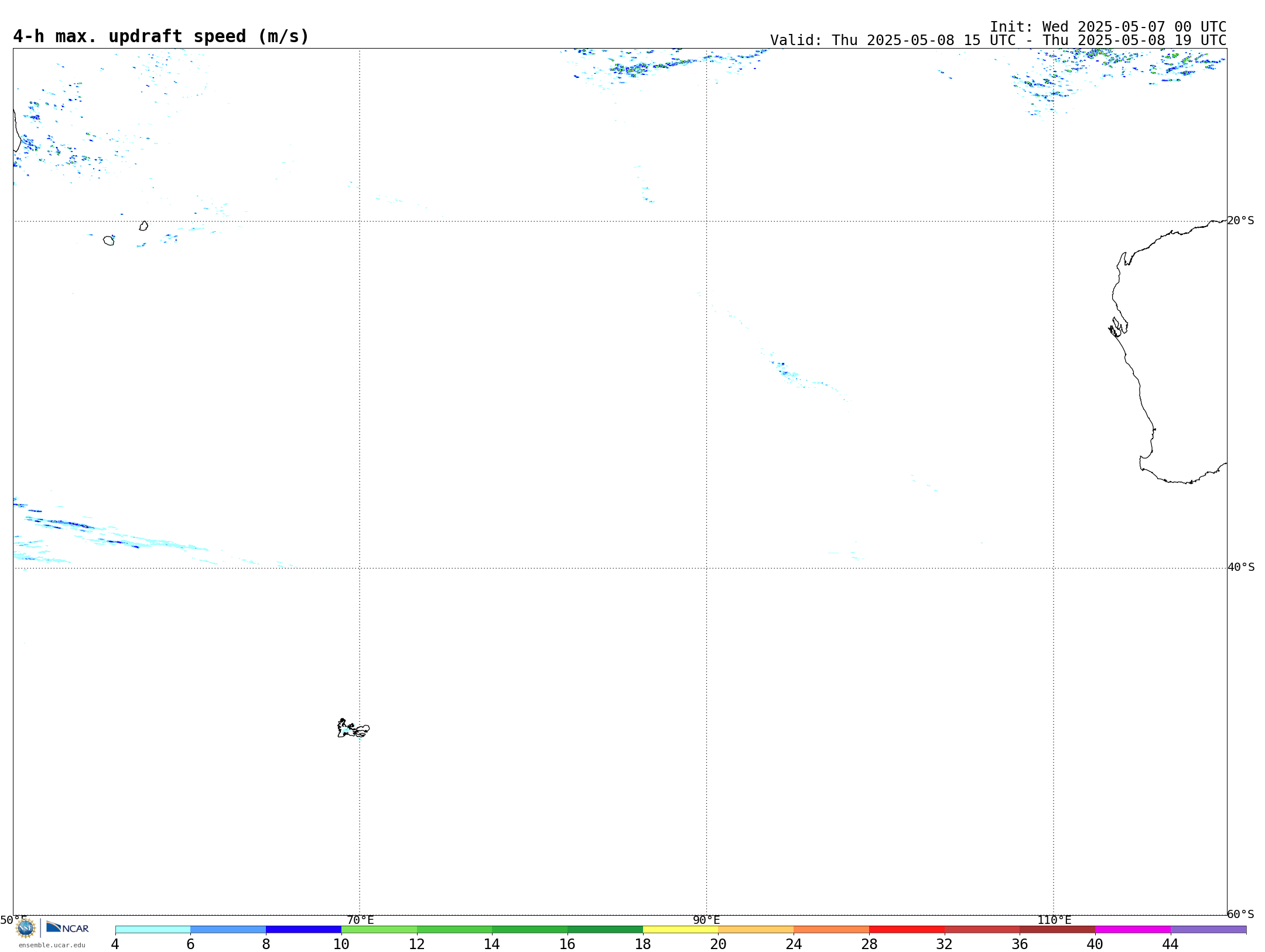This screenshot has height=952, width=1265.
Task: Click the 'Valid: Thu 2025-05-08 15 UTC' line
Action: click(x=998, y=40)
